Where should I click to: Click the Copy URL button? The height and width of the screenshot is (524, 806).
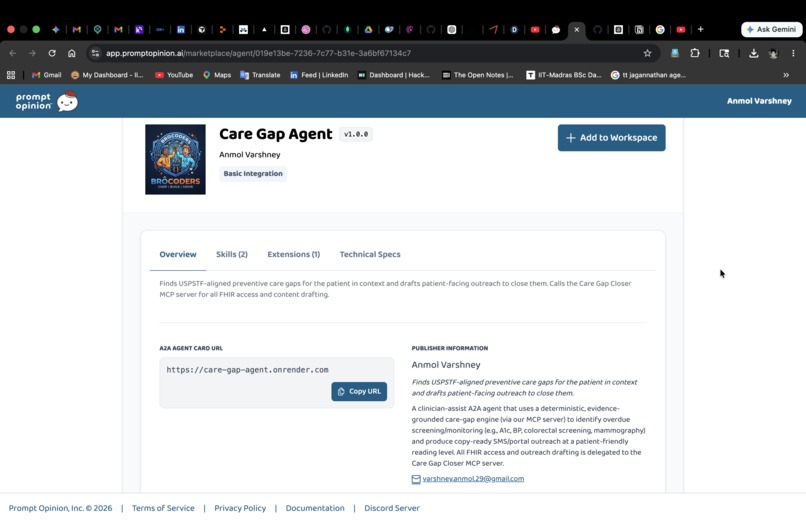359,391
